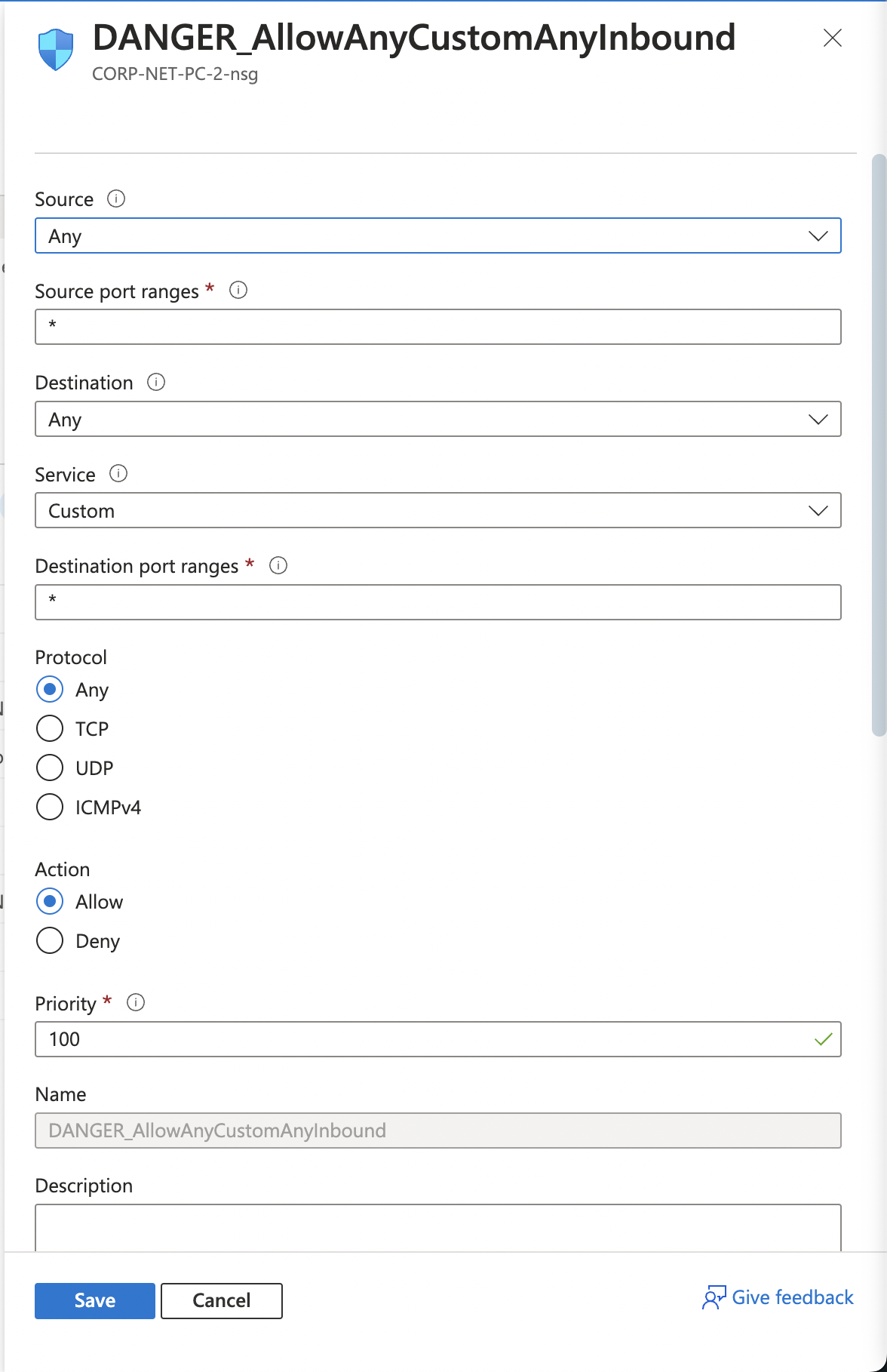Select the UDP protocol option
Screen dimensions: 887x1372
pyautogui.click(x=50, y=768)
